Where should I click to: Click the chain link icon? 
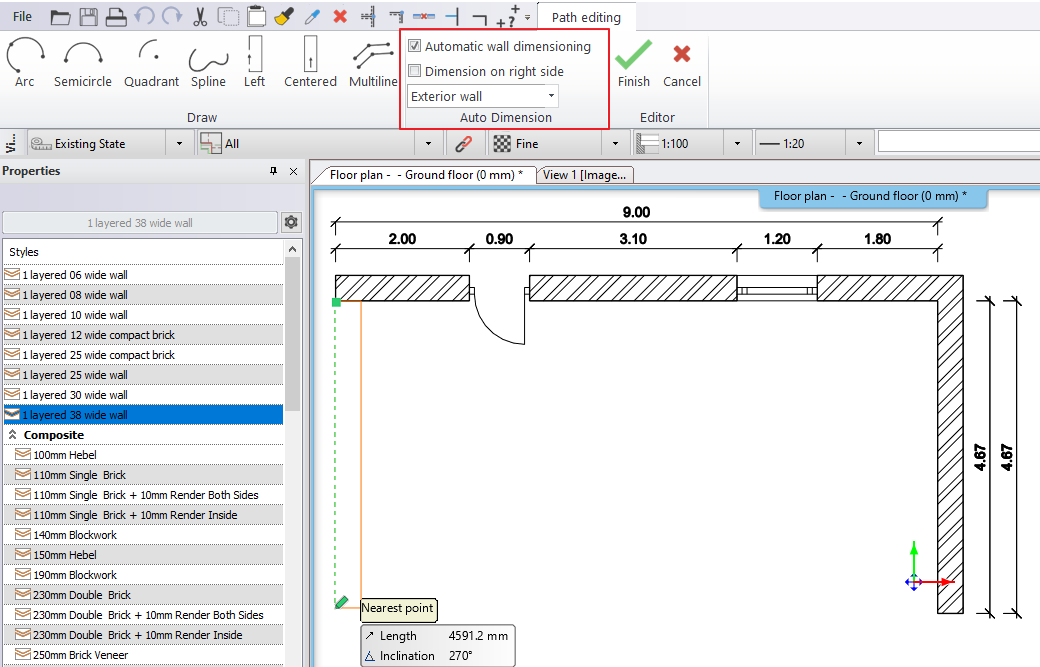pyautogui.click(x=463, y=144)
